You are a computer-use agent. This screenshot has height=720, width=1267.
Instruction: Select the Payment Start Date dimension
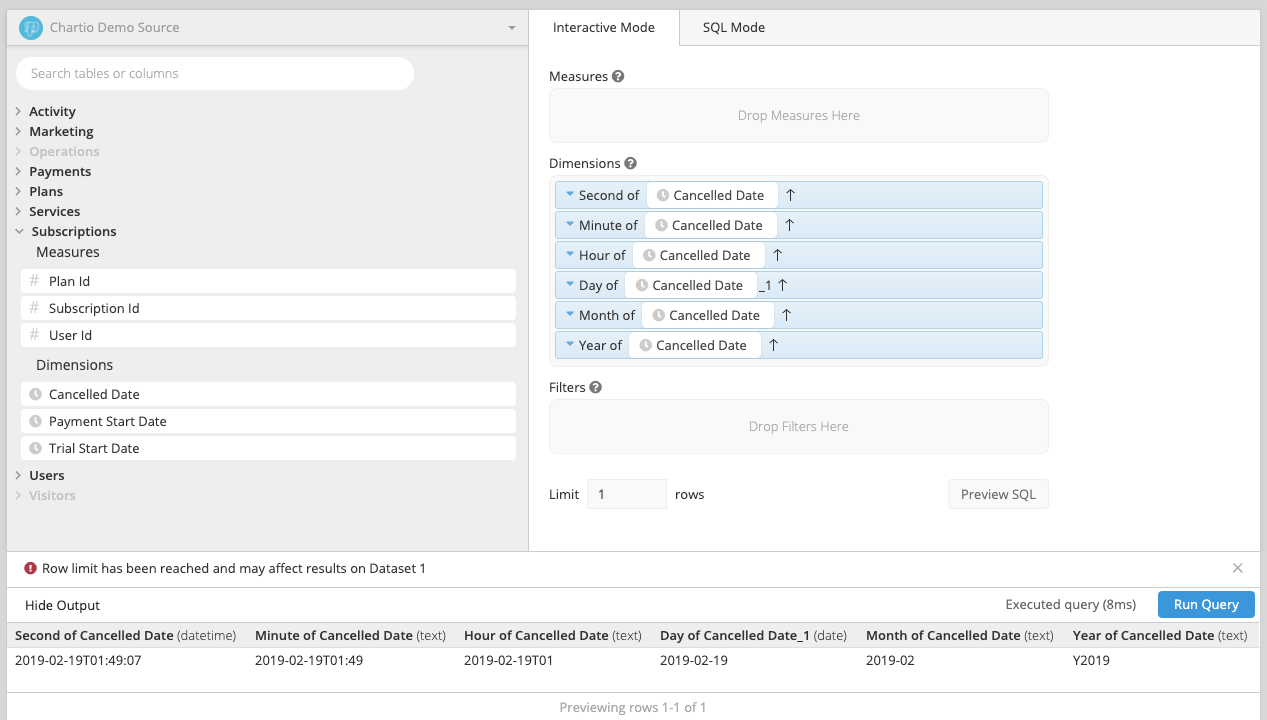[x=268, y=421]
